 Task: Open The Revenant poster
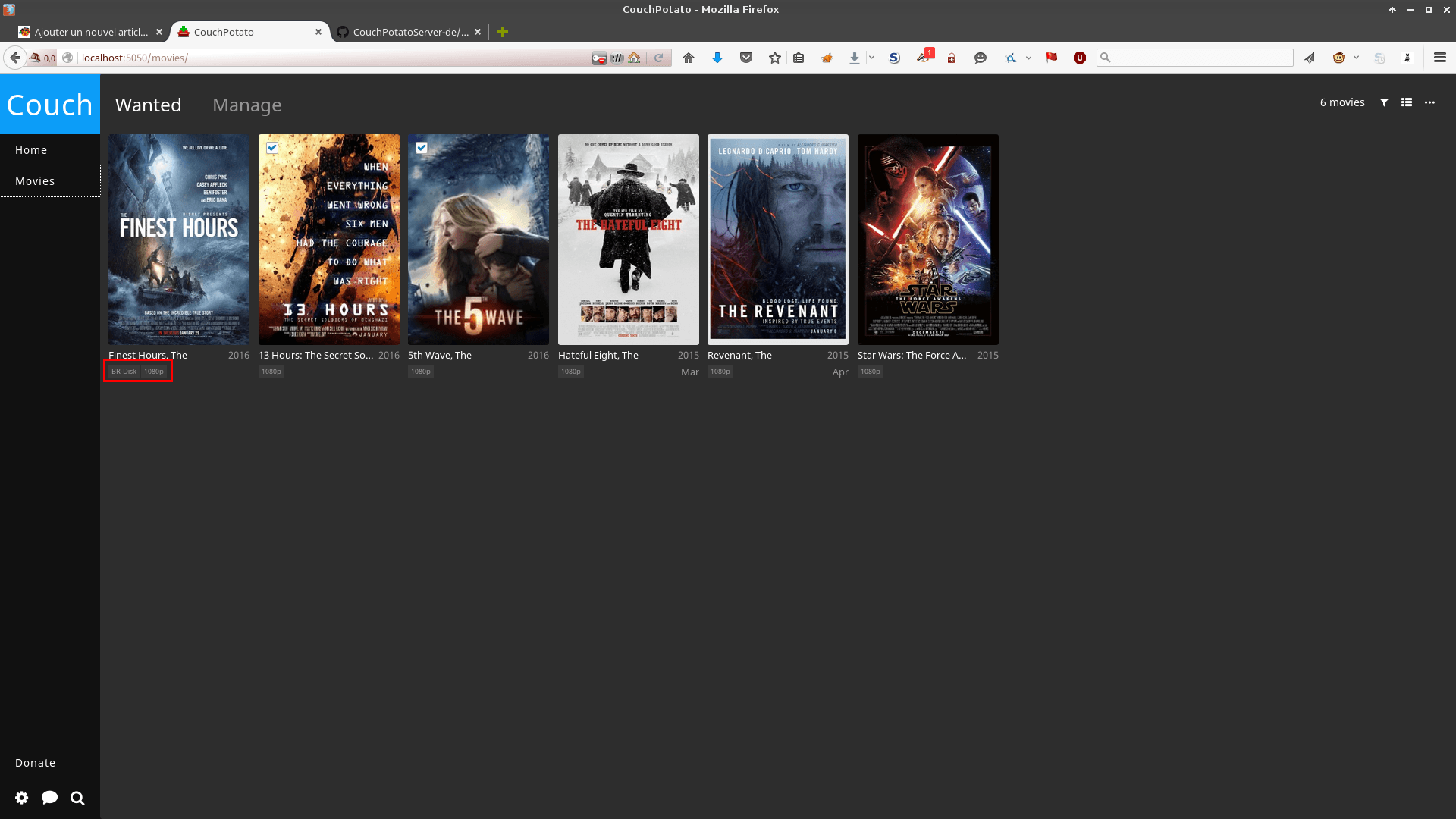point(778,240)
